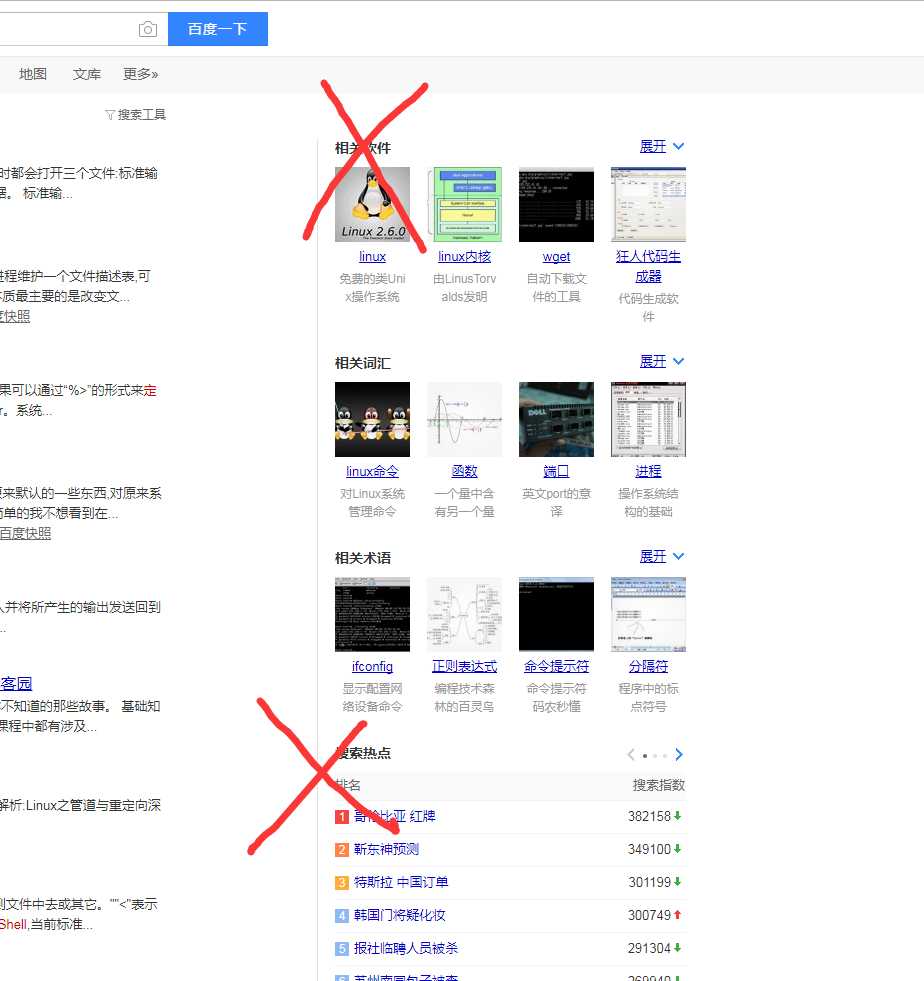Expand the 相关术语 section with 展开
The image size is (924, 981).
[x=661, y=556]
